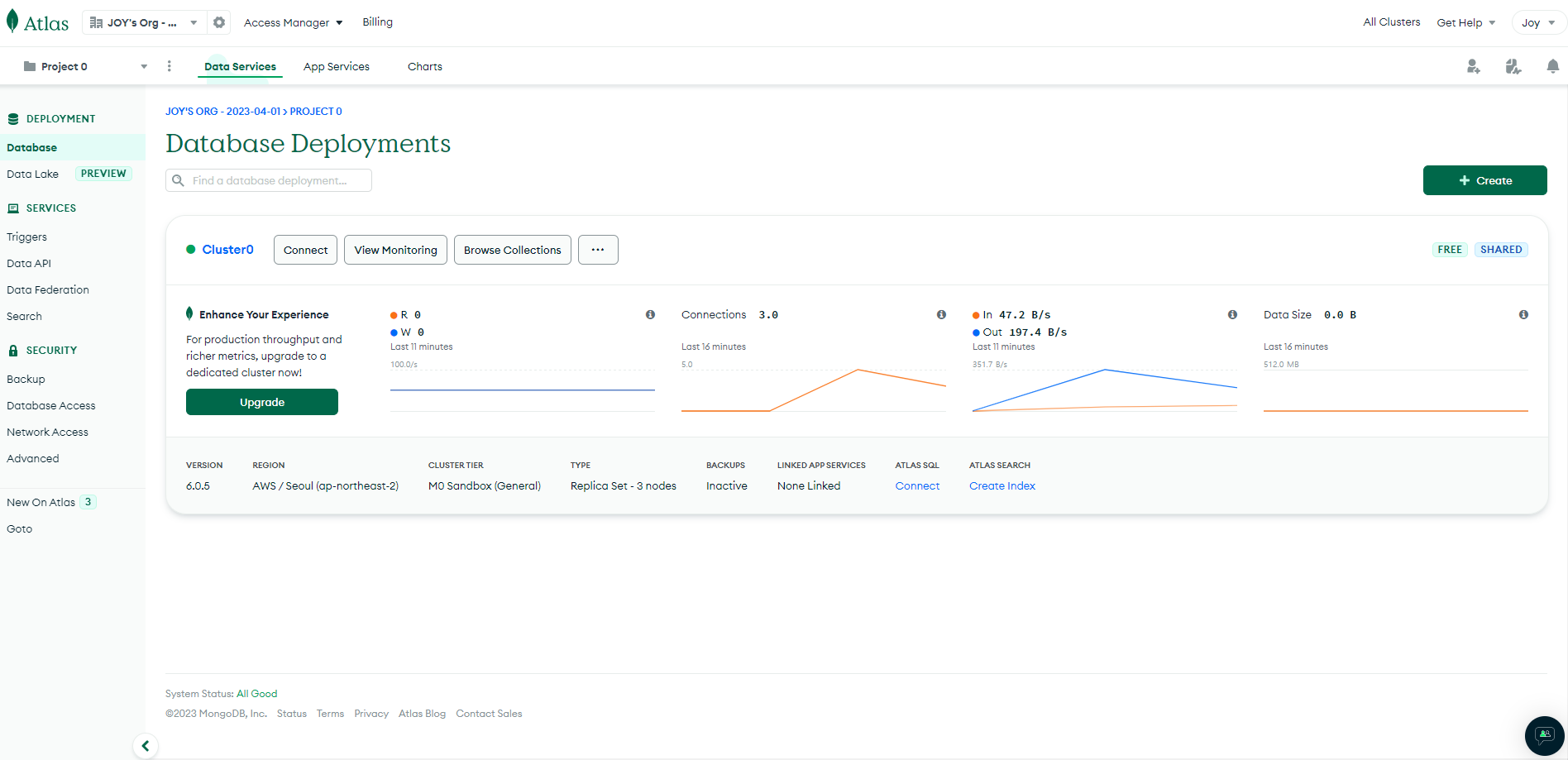Switch to the App Services tab
This screenshot has height=760, width=1568.
pyautogui.click(x=337, y=66)
